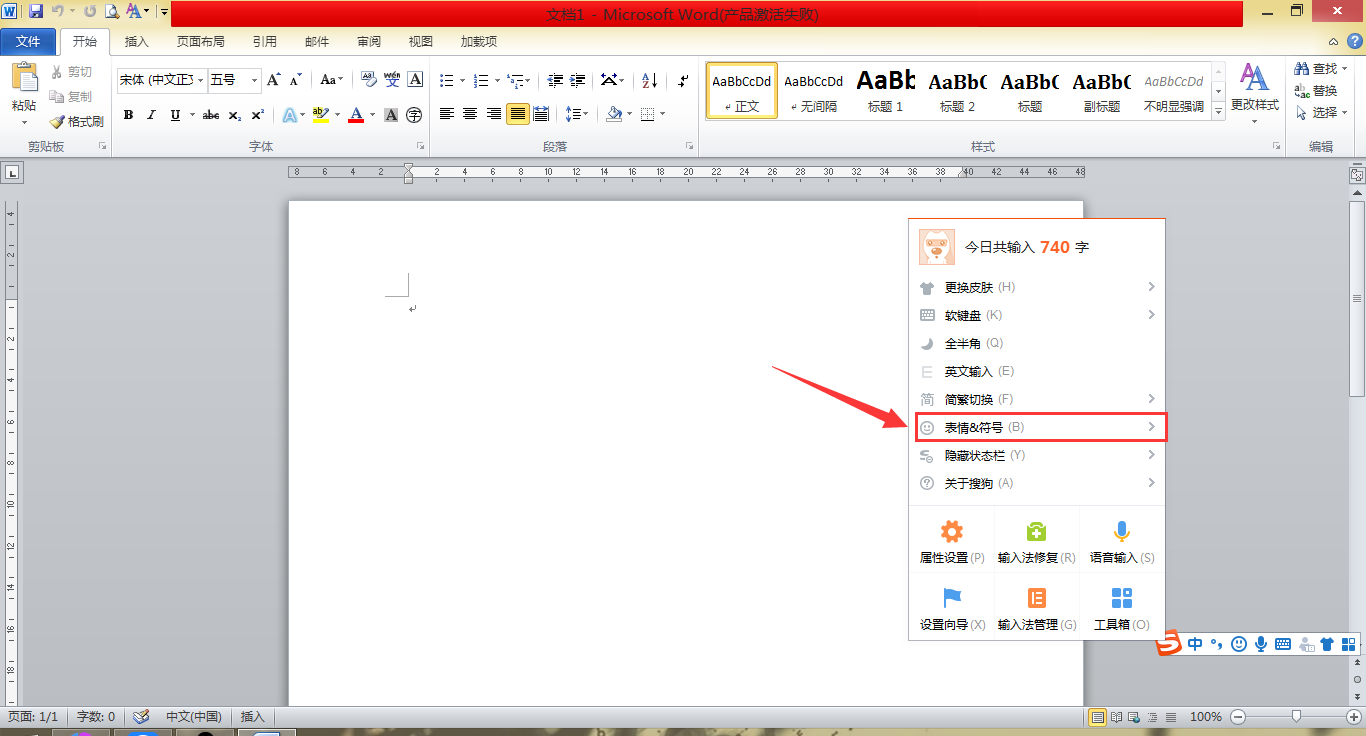Click the Save icon in Quick Access Toolbar
Viewport: 1366px width, 736px height.
36,11
